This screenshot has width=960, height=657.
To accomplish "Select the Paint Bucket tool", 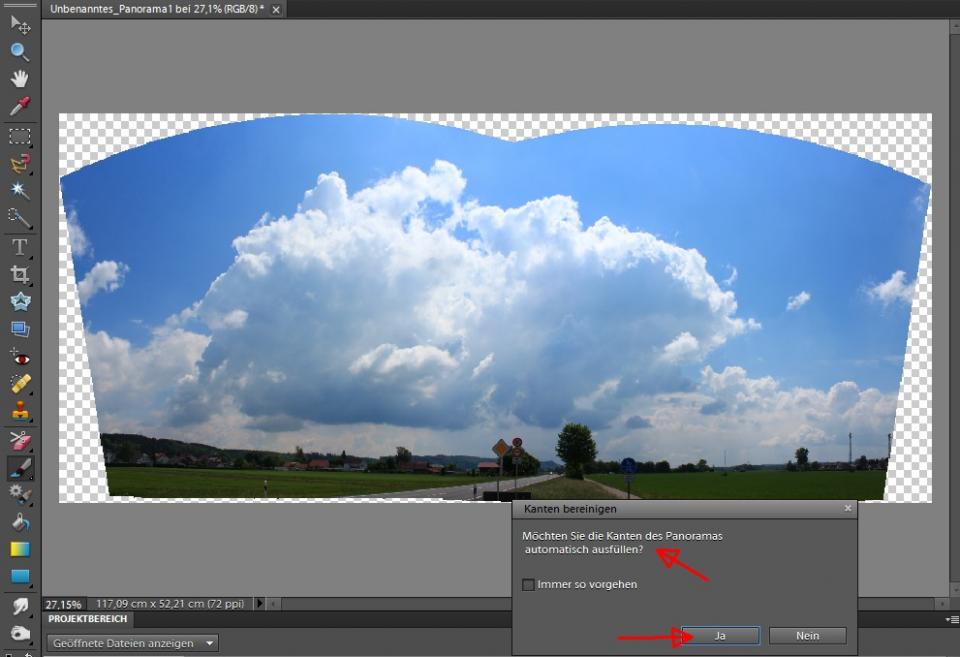I will point(19,521).
